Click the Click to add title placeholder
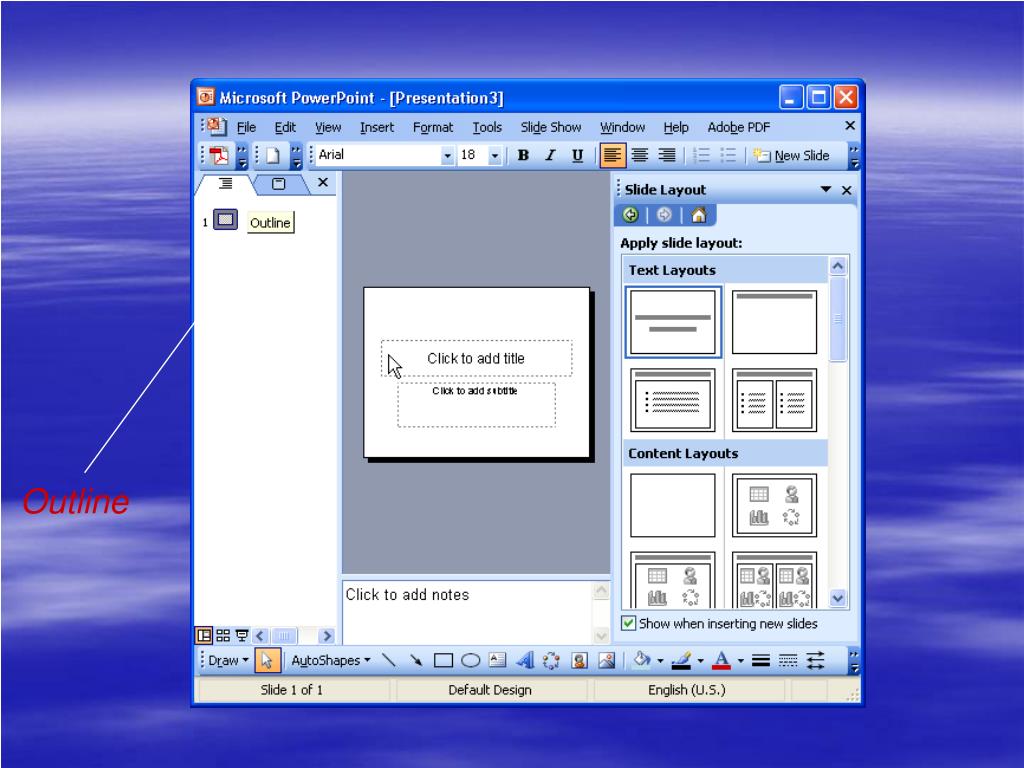1024x768 pixels. tap(476, 359)
